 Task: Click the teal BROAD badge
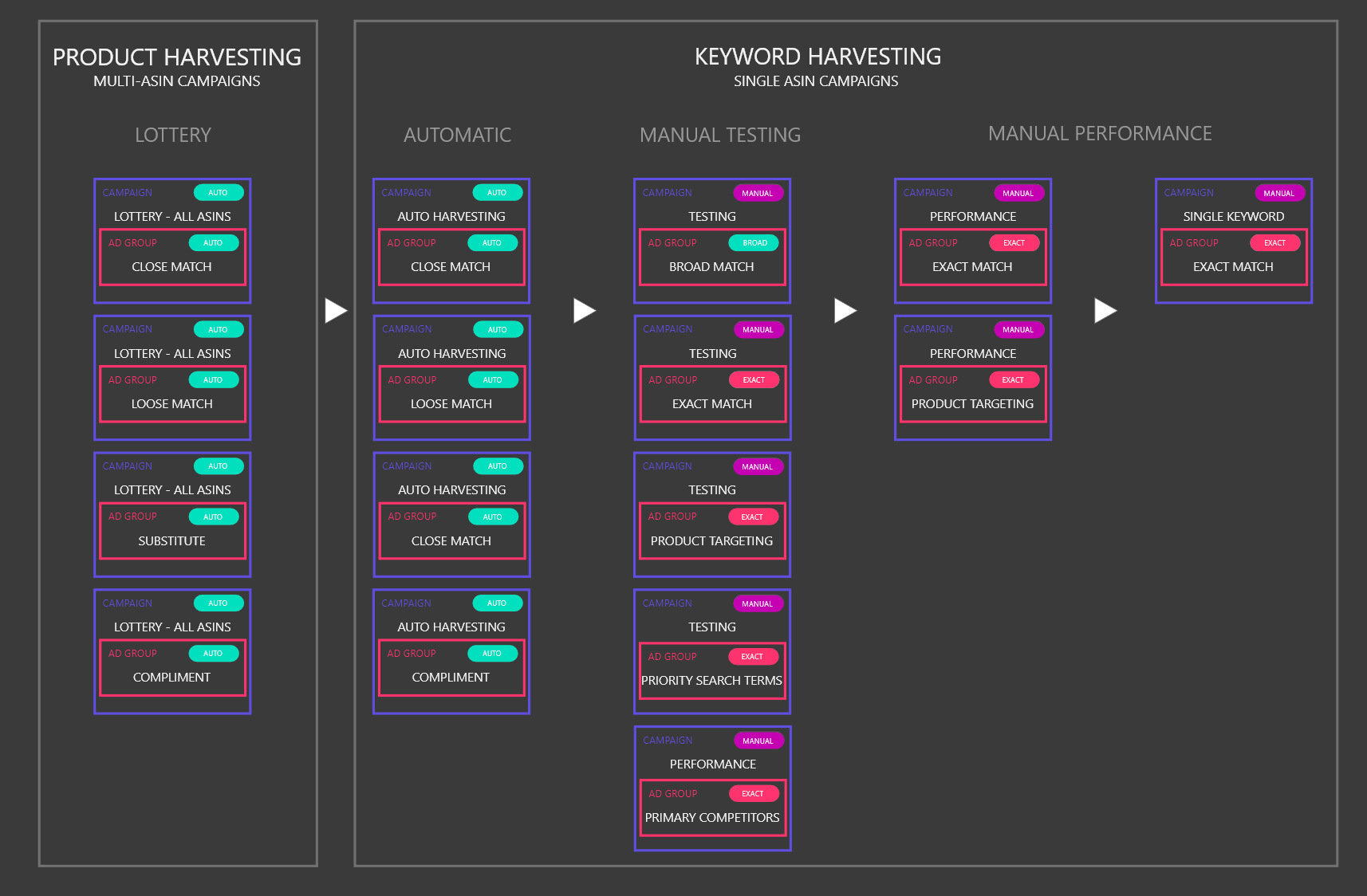click(754, 242)
